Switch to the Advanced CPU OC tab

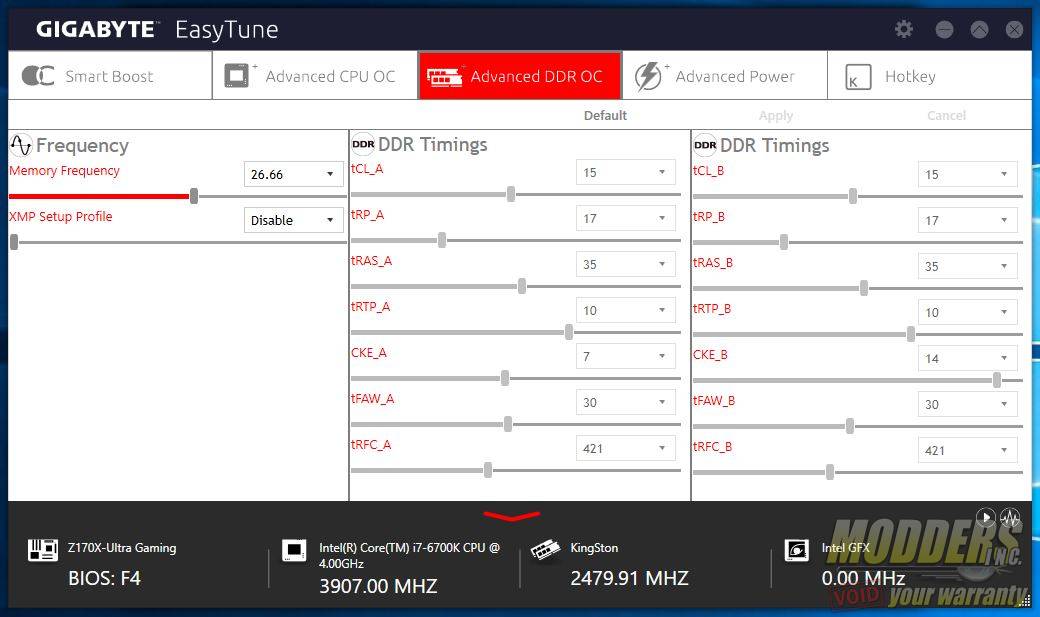[315, 76]
